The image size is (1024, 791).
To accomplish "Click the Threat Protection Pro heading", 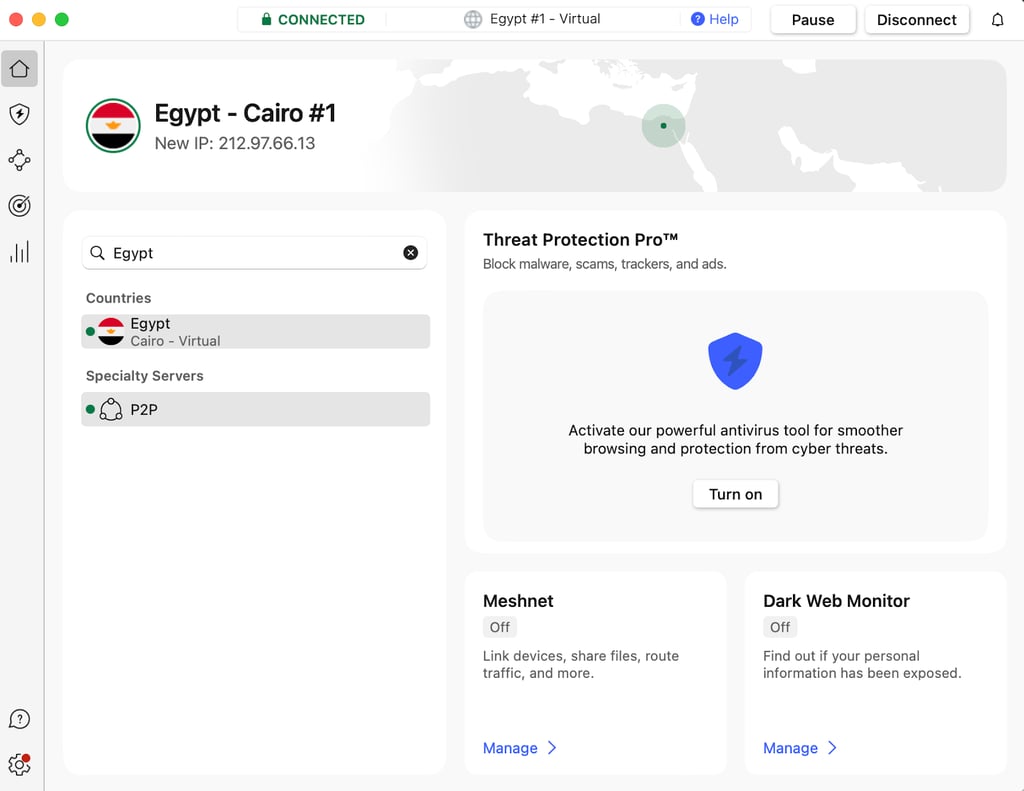I will 580,240.
